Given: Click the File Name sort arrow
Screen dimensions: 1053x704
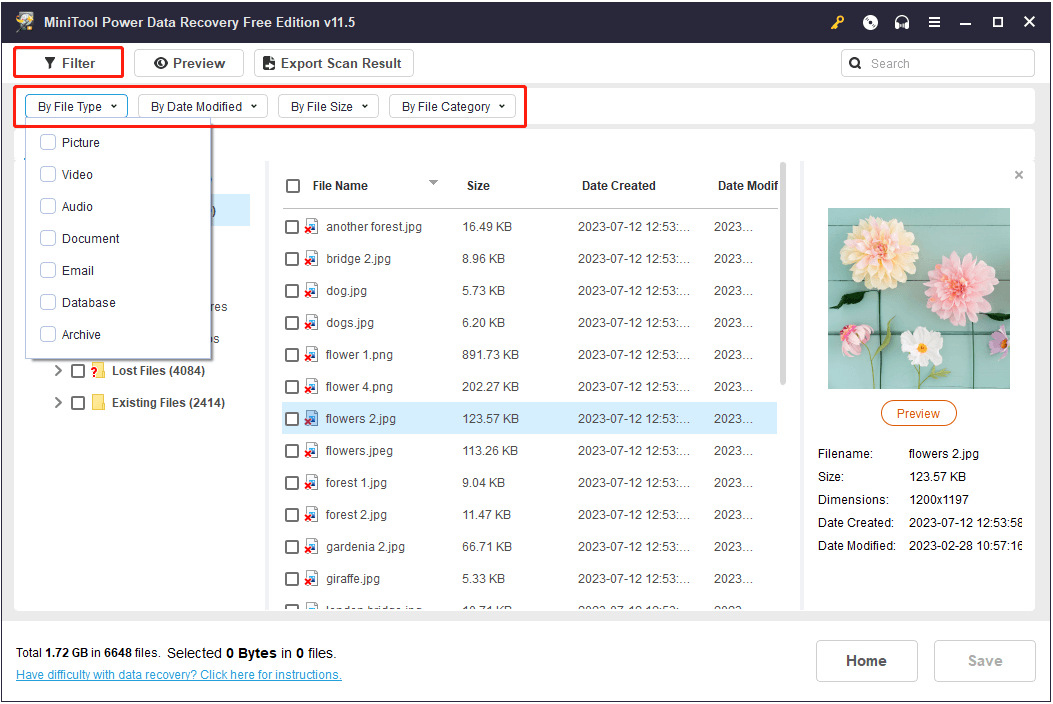Looking at the screenshot, I should click(x=434, y=183).
